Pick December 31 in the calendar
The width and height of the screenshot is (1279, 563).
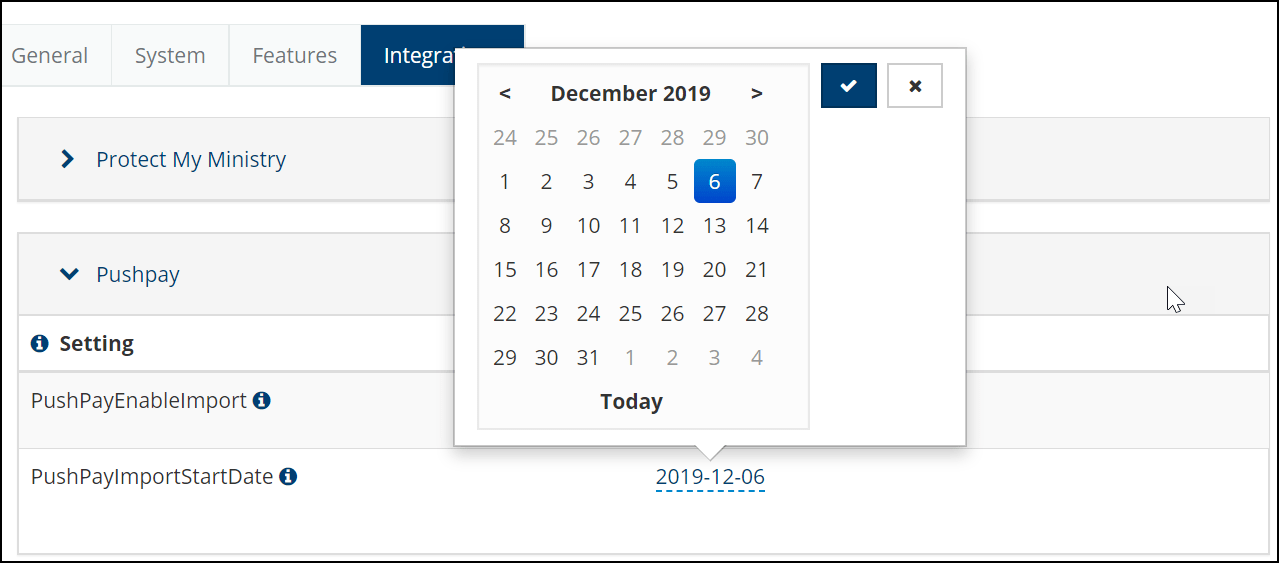(x=588, y=358)
